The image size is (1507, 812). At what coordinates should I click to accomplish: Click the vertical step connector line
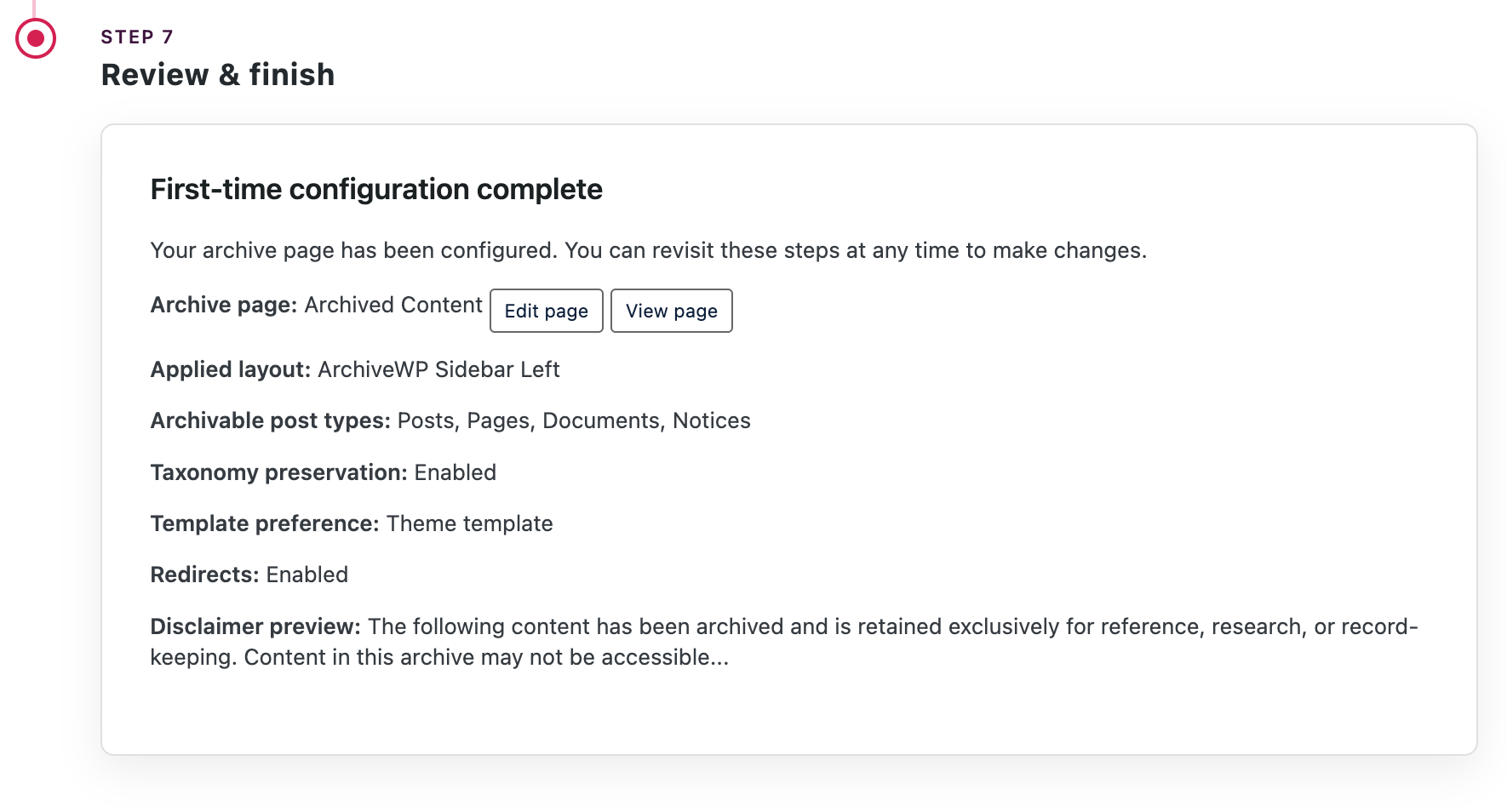coord(35,7)
